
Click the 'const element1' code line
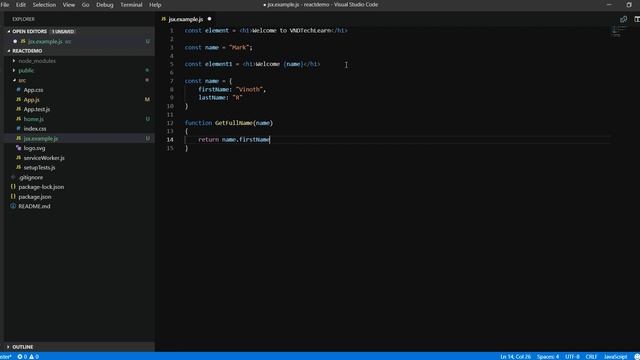click(252, 64)
